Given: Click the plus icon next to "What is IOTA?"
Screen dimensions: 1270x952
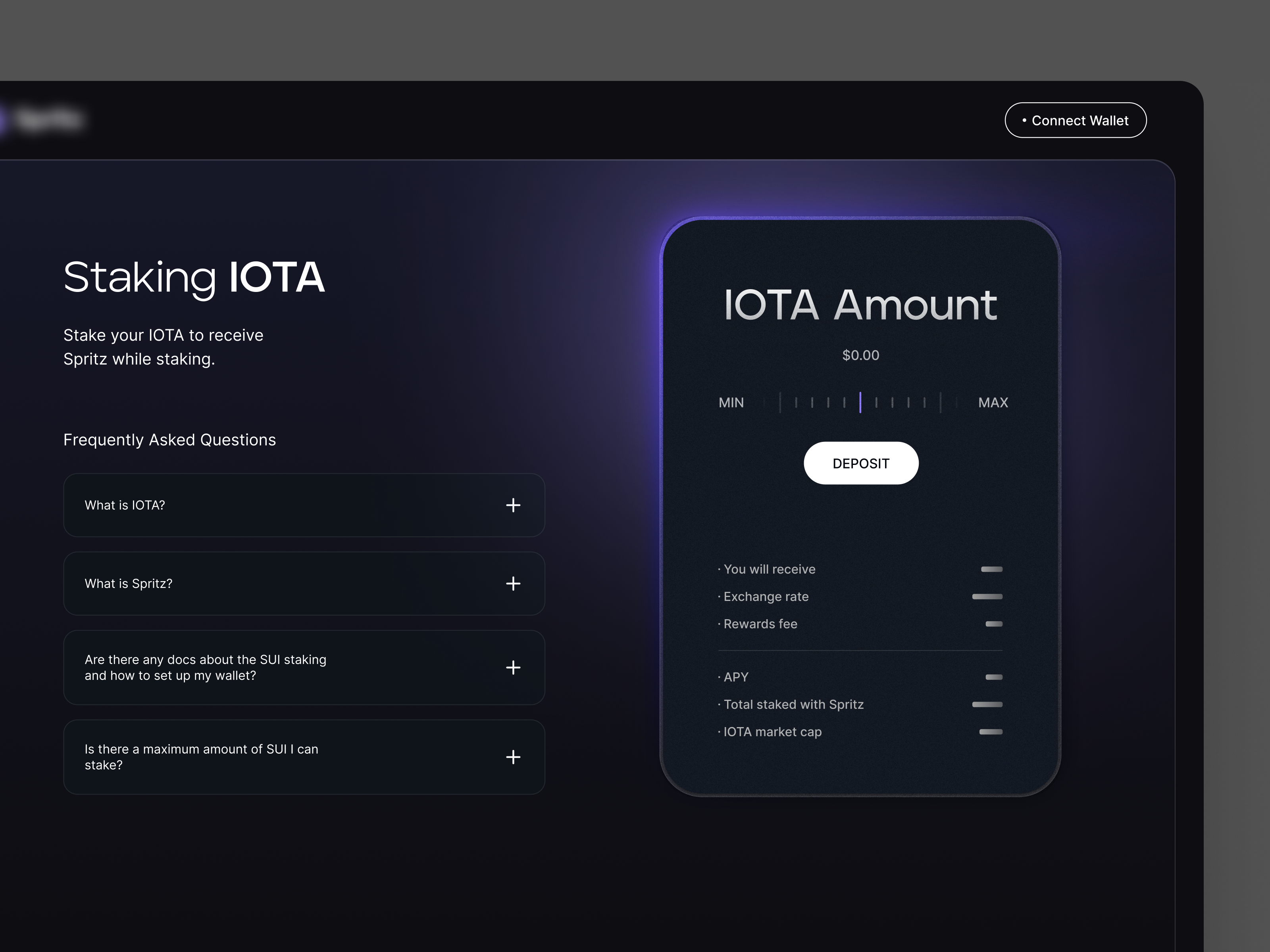Looking at the screenshot, I should pyautogui.click(x=513, y=506).
